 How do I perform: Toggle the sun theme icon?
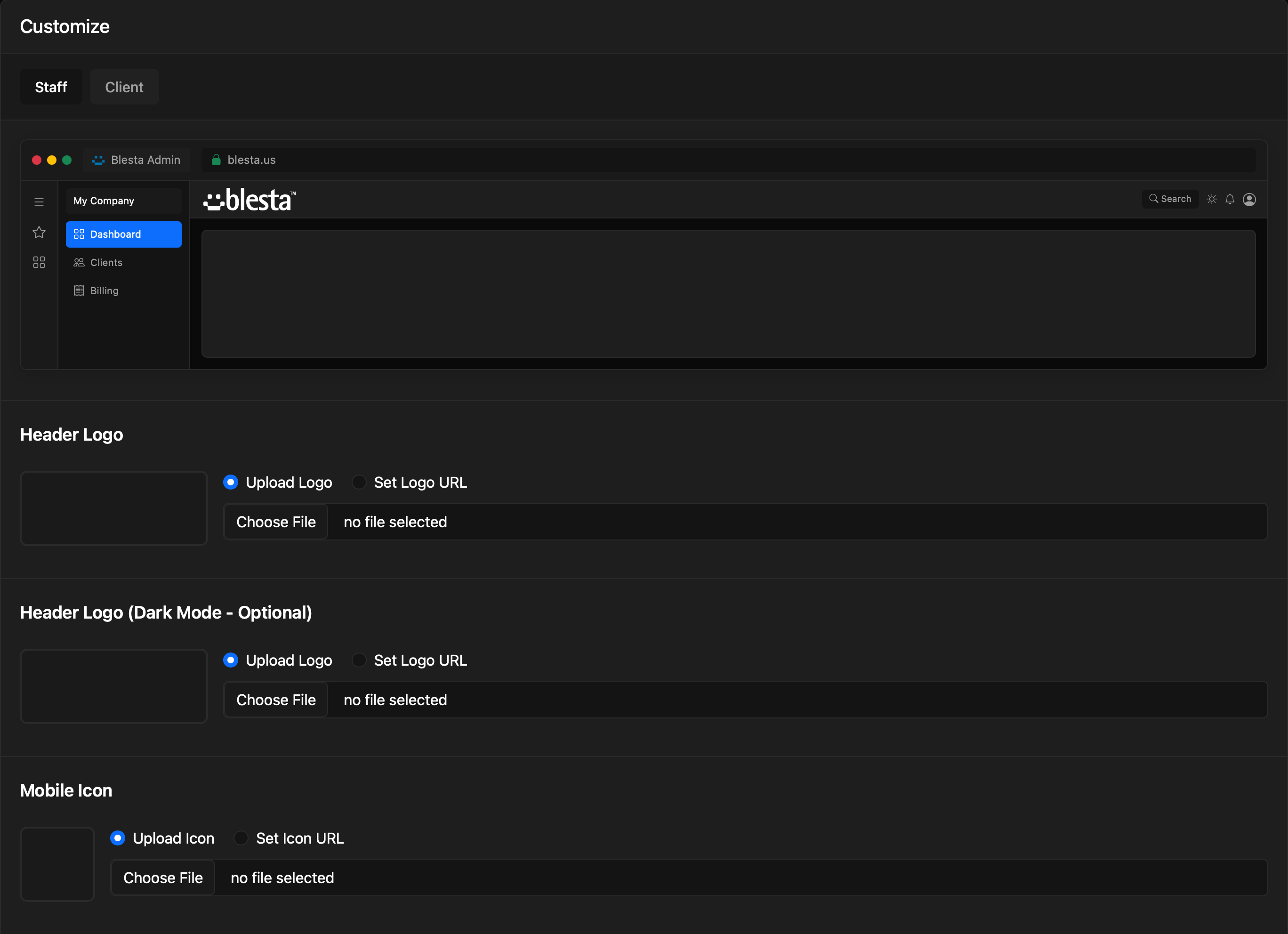click(x=1212, y=199)
